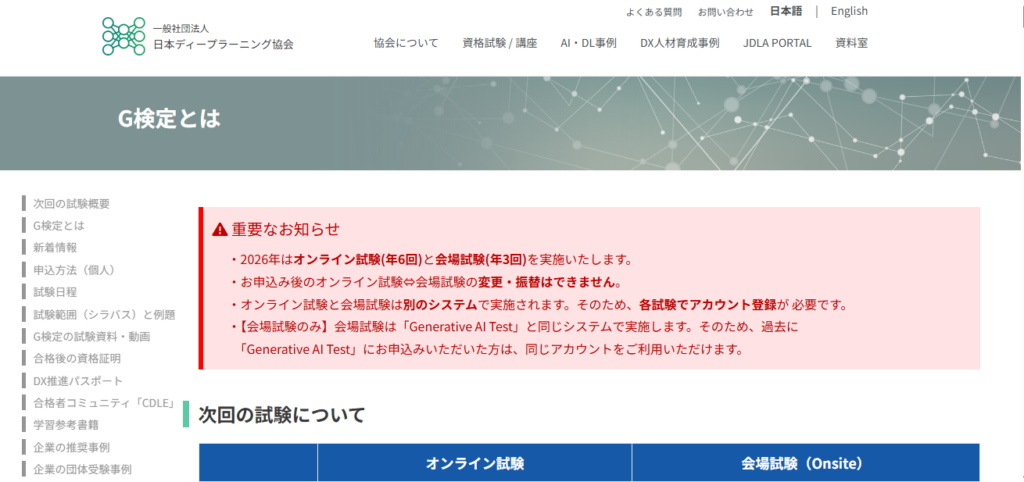1024x482 pixels.
Task: Click the red warning triangle icon
Action: click(x=220, y=229)
